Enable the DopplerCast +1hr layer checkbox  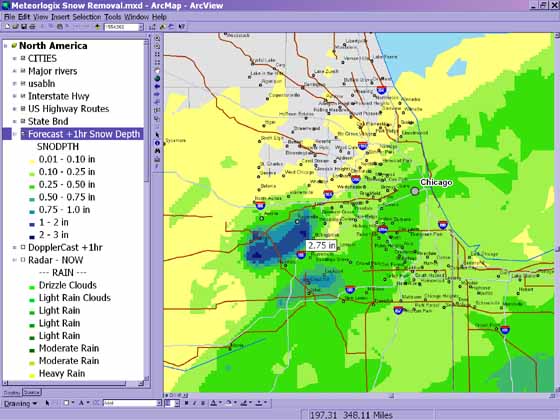point(23,247)
